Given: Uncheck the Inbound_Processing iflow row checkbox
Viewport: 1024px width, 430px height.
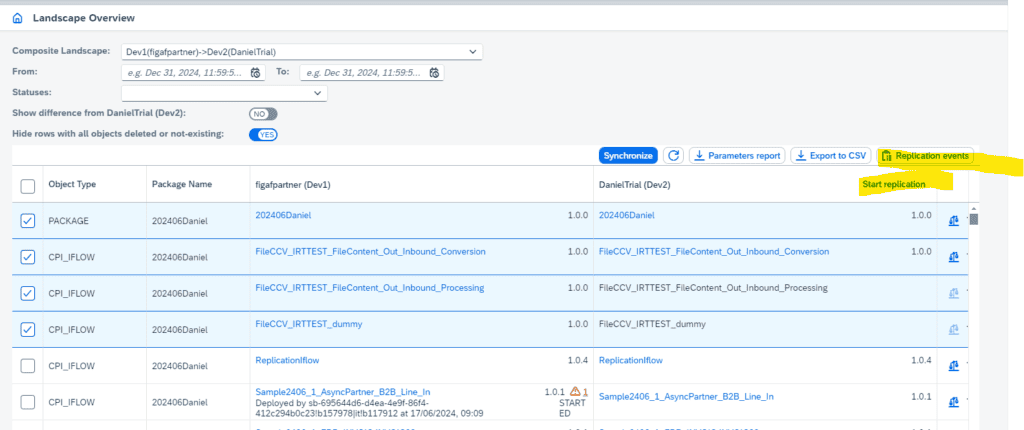Looking at the screenshot, I should 27,293.
